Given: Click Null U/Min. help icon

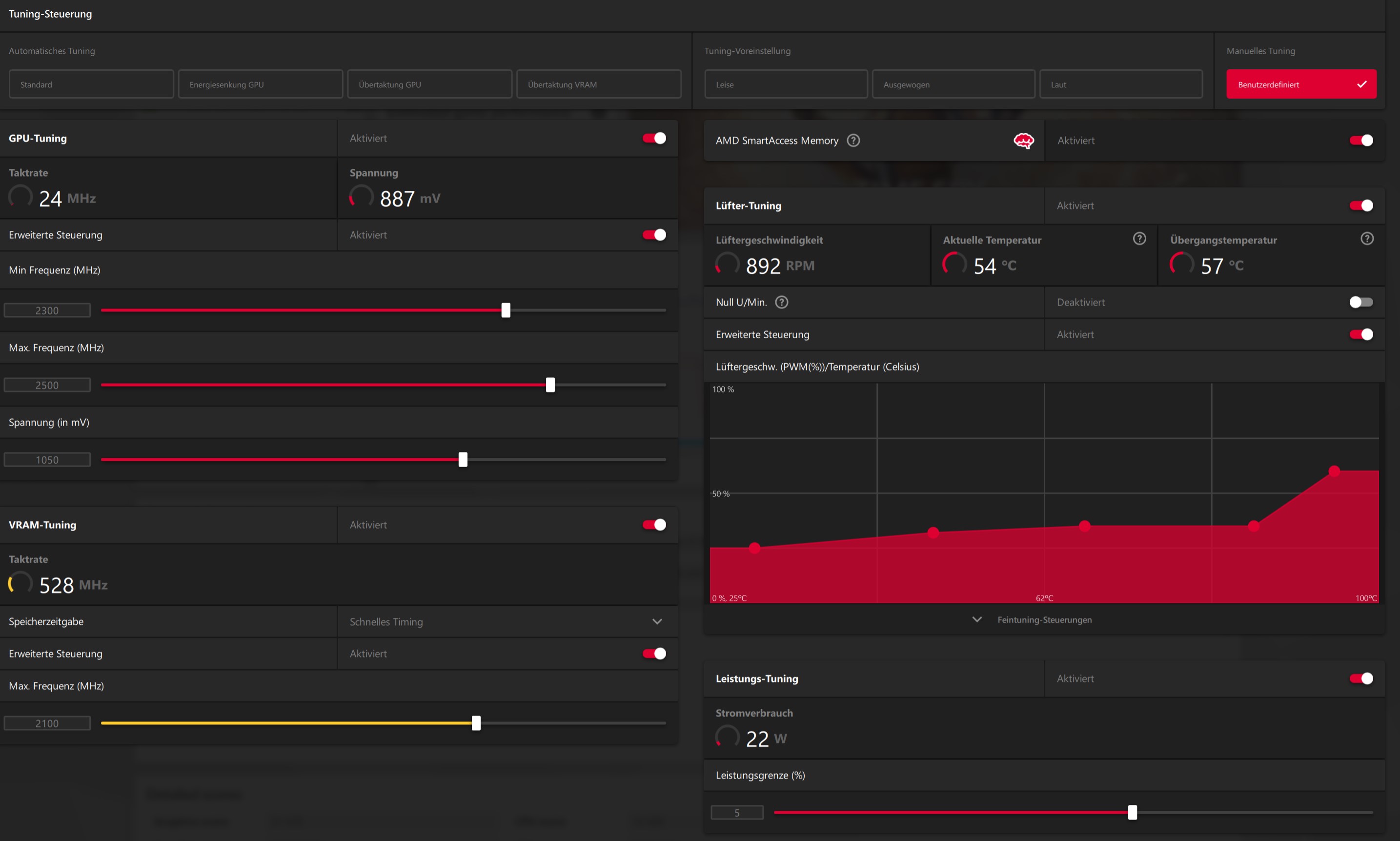Looking at the screenshot, I should tap(781, 302).
